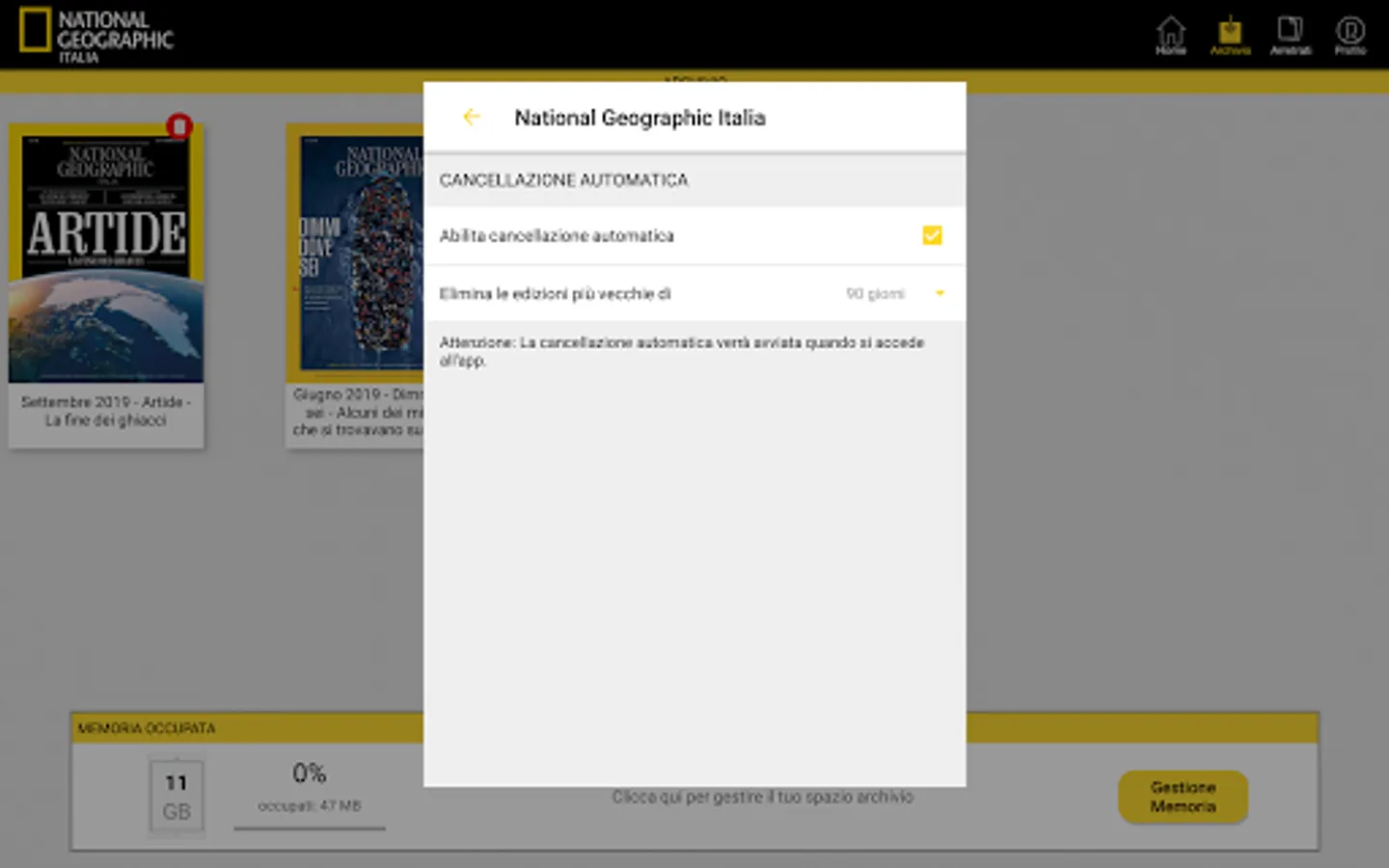
Task: Click 'Settembre 2019 - Artide' caption
Action: [x=106, y=411]
